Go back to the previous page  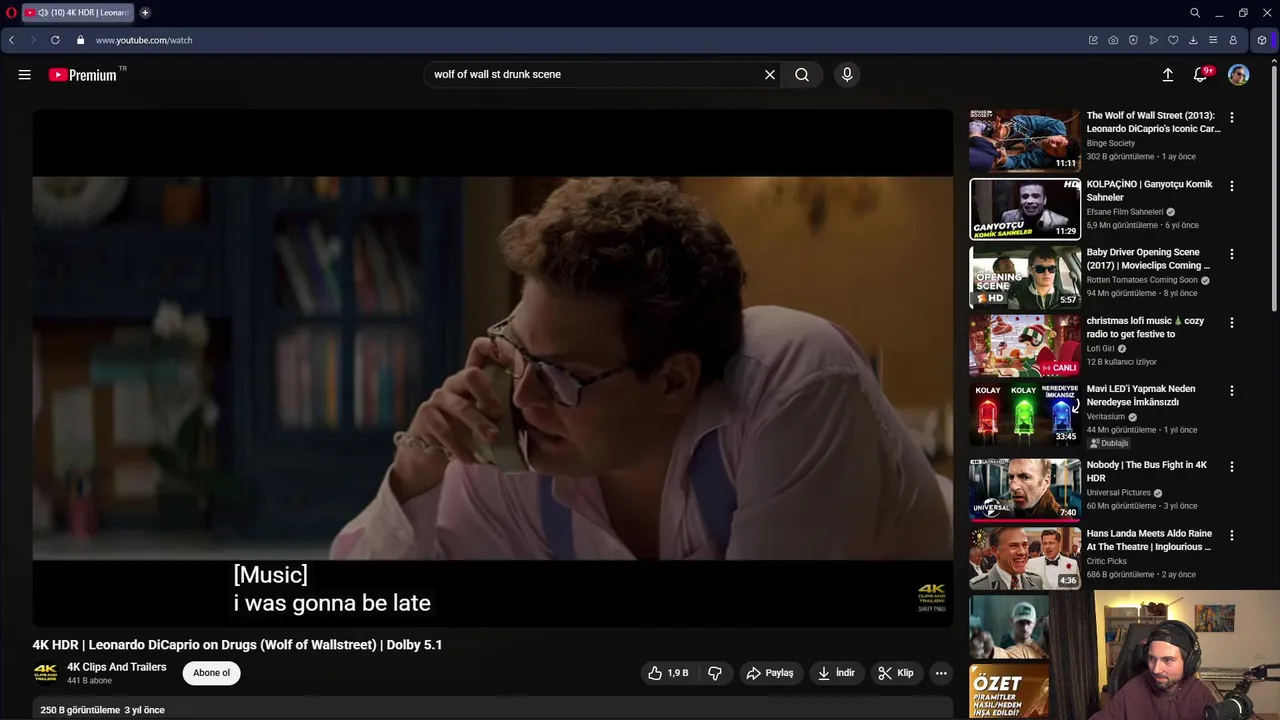pos(11,40)
